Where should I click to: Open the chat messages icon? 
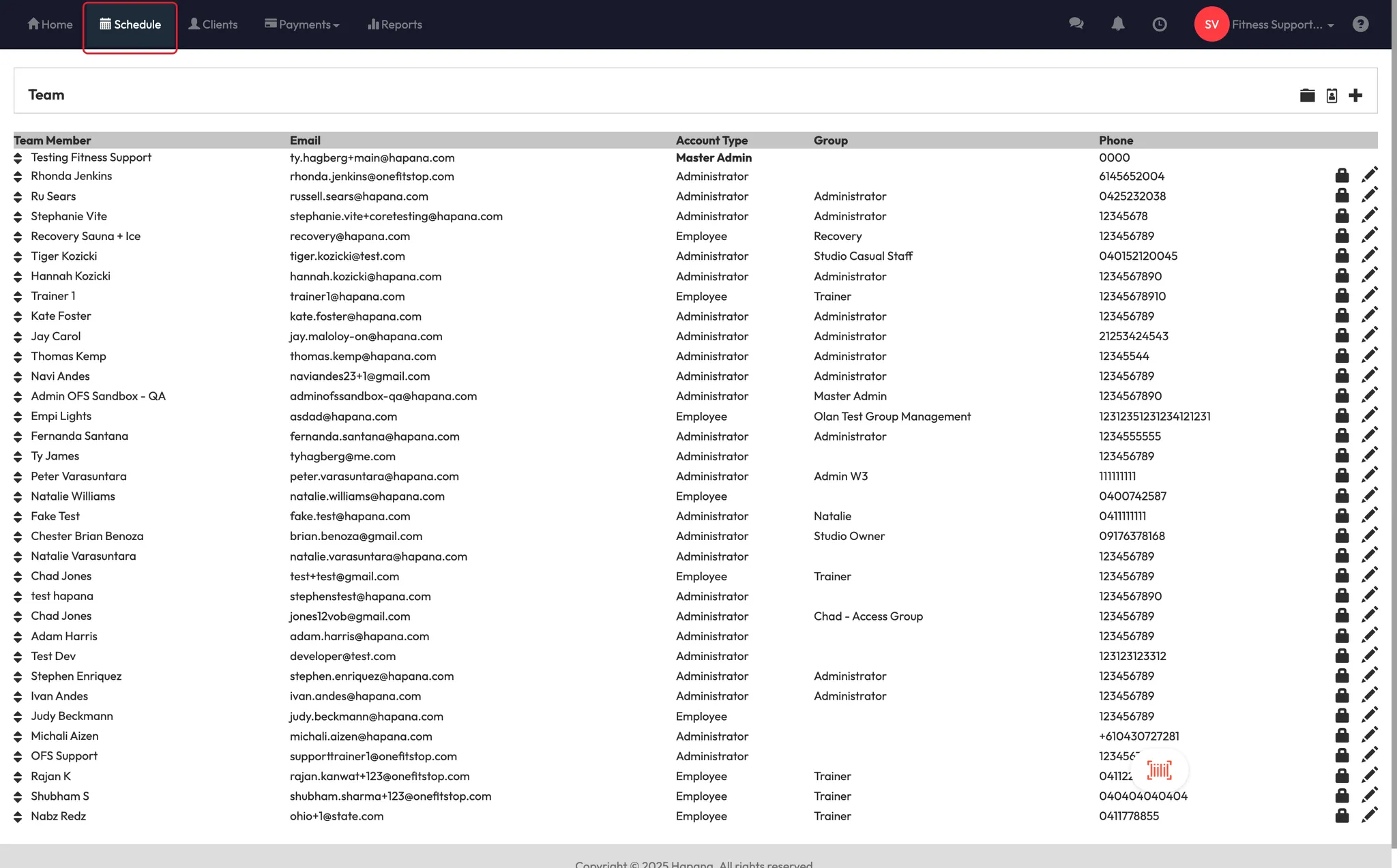(x=1076, y=24)
